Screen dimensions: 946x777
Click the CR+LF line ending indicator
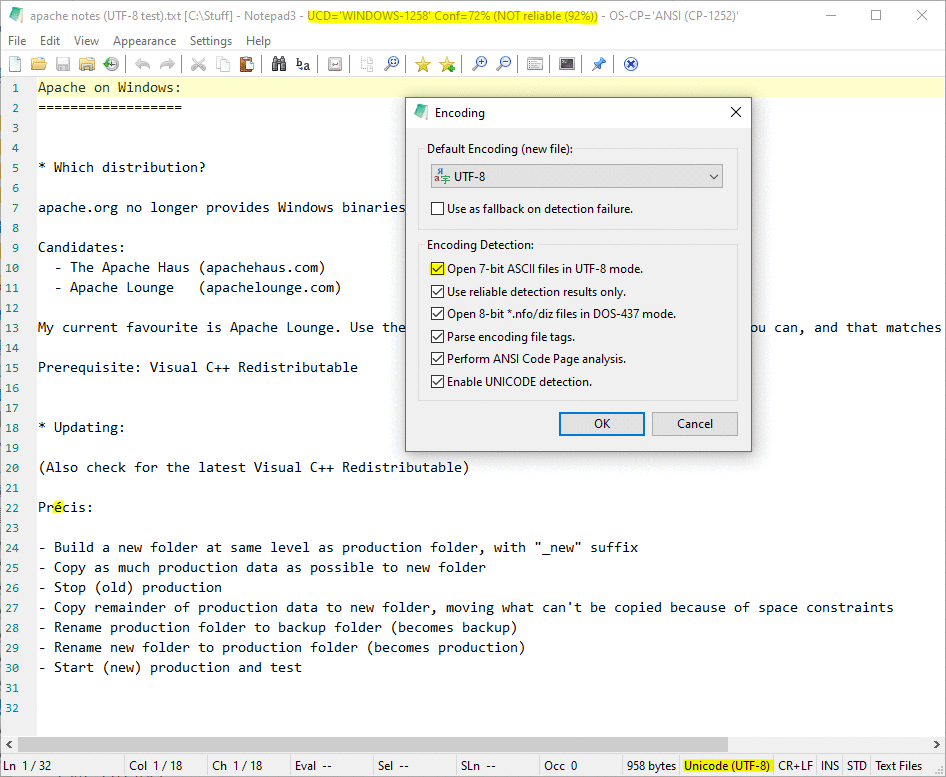click(x=794, y=765)
